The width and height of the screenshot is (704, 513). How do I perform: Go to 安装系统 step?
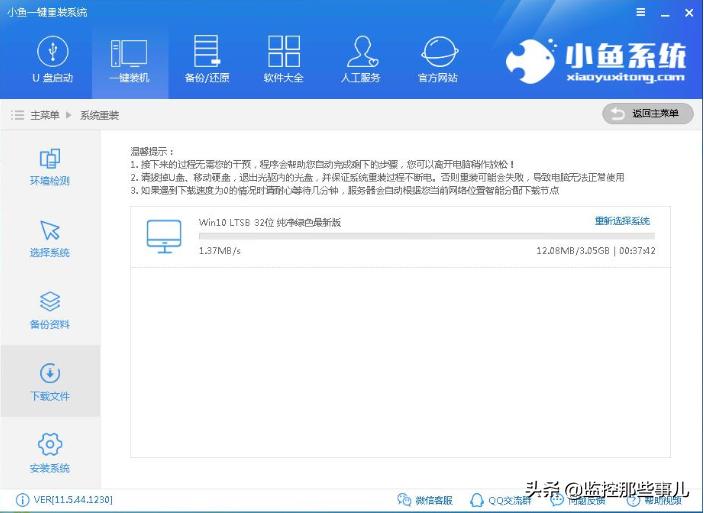point(50,453)
